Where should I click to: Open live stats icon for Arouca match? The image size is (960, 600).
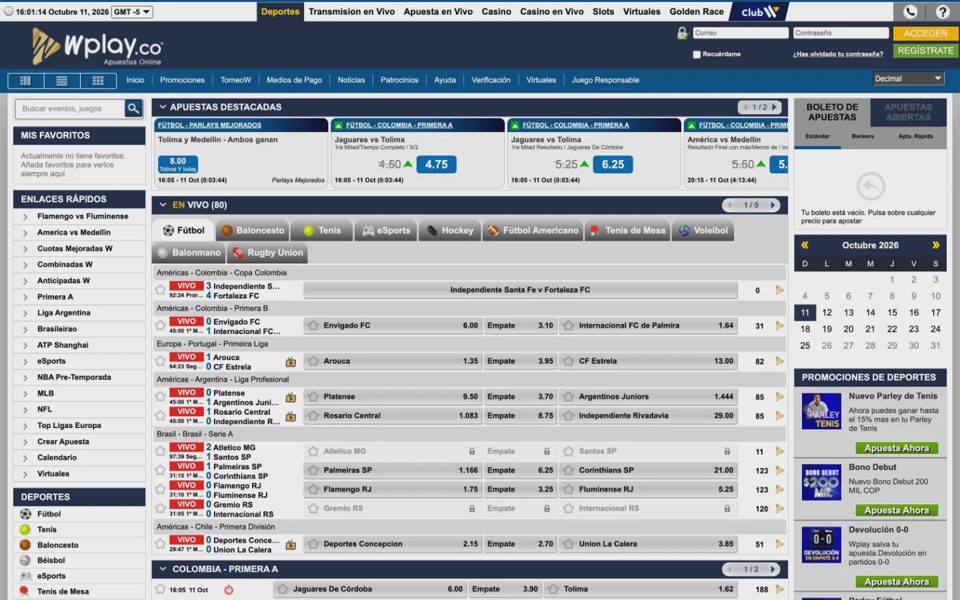291,362
